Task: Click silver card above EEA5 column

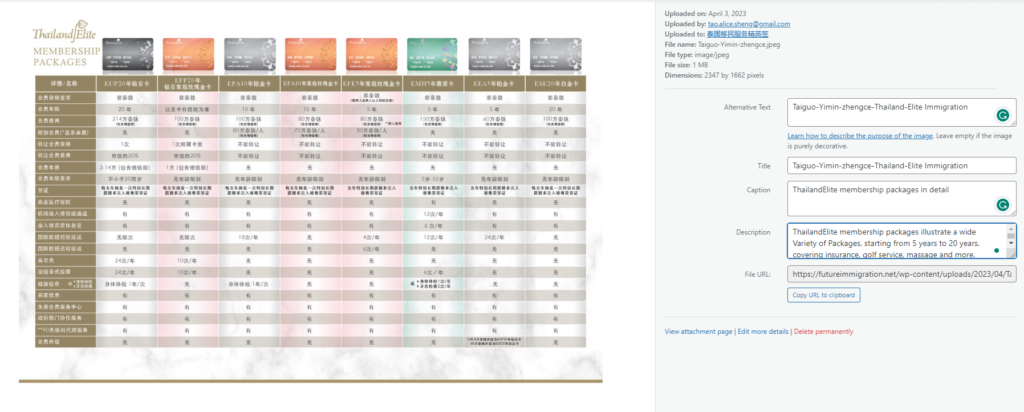Action: point(494,55)
